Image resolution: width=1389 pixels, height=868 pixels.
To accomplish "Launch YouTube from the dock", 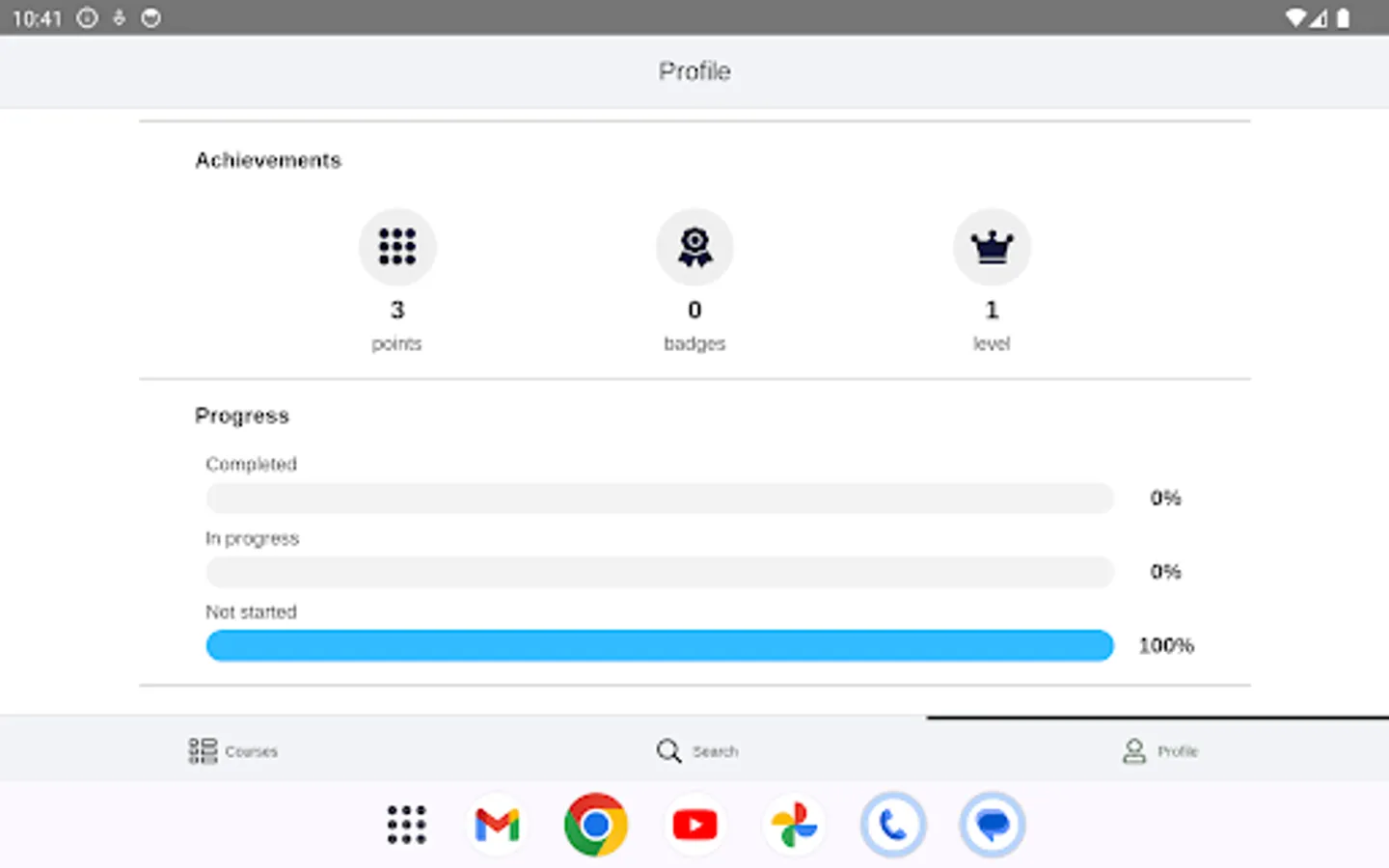I will tap(694, 825).
